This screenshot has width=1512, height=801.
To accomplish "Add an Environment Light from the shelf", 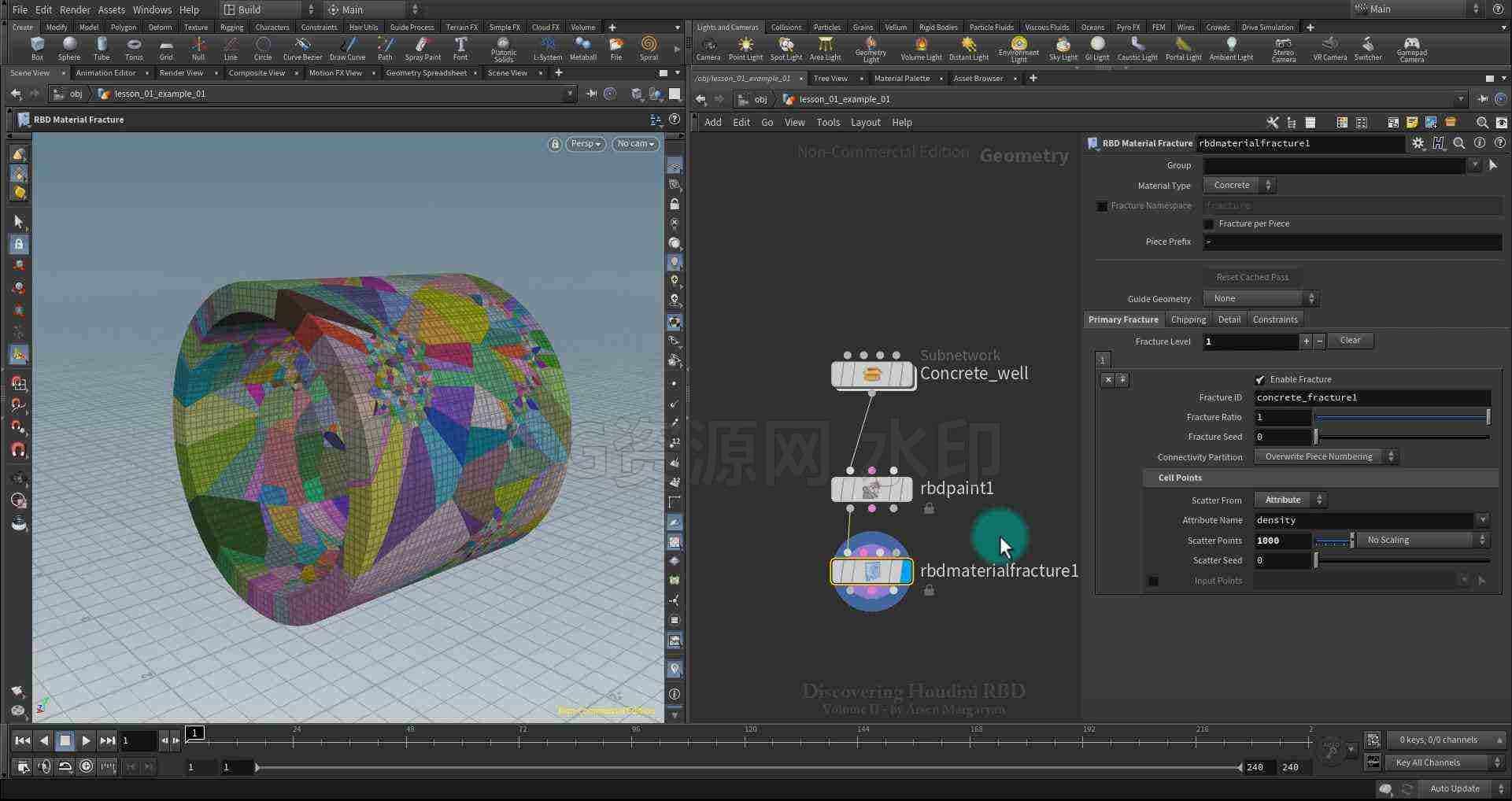I will point(1018,50).
